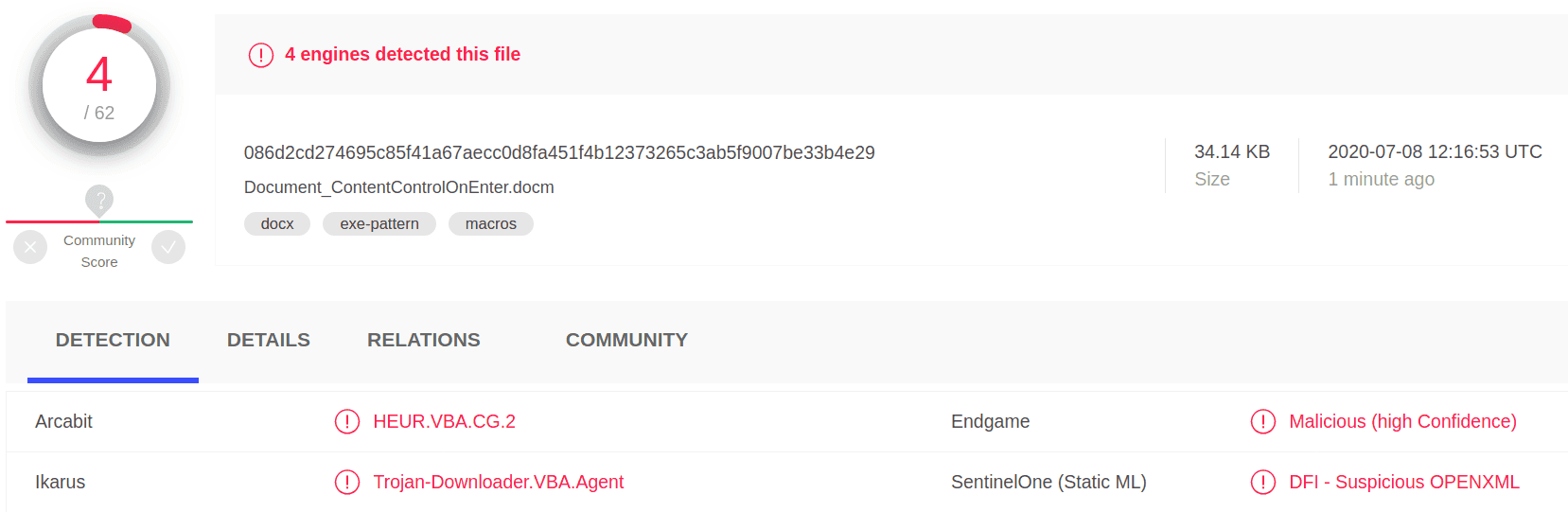Click the Document_ContentControlOnEnter.docm file name
This screenshot has height=512, width=1568.
398,187
